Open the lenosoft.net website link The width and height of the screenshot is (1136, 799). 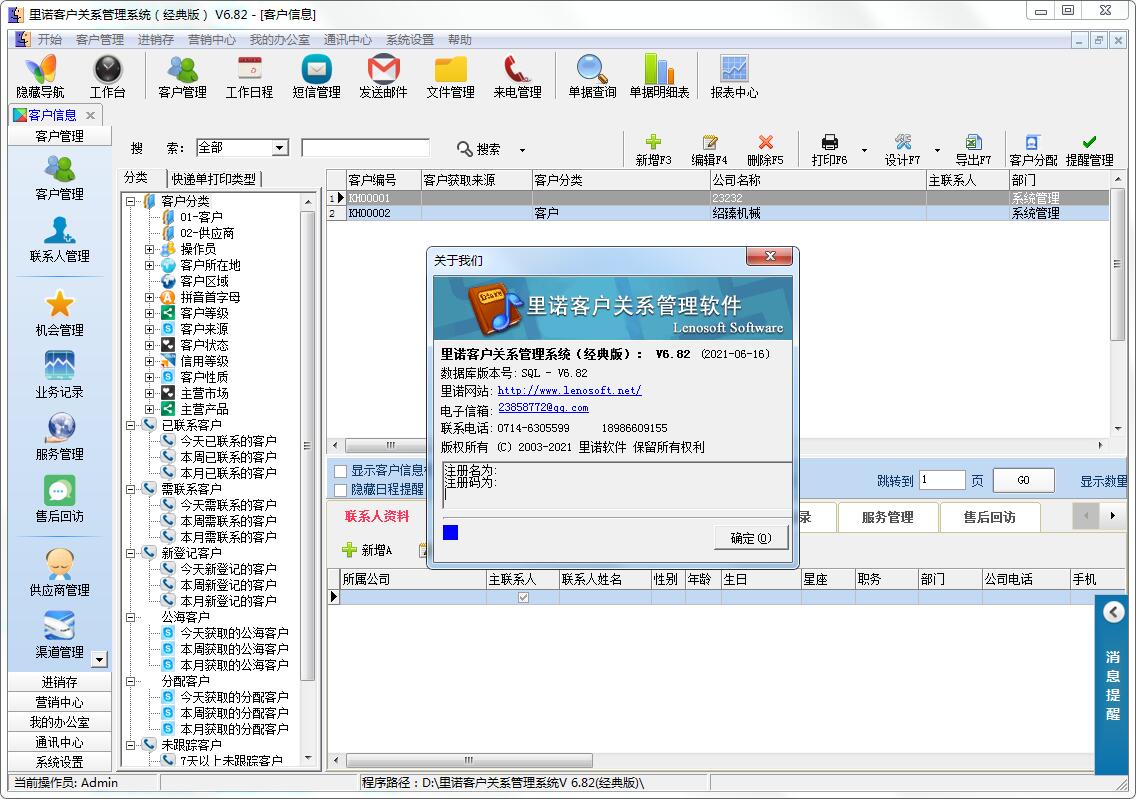[x=569, y=390]
